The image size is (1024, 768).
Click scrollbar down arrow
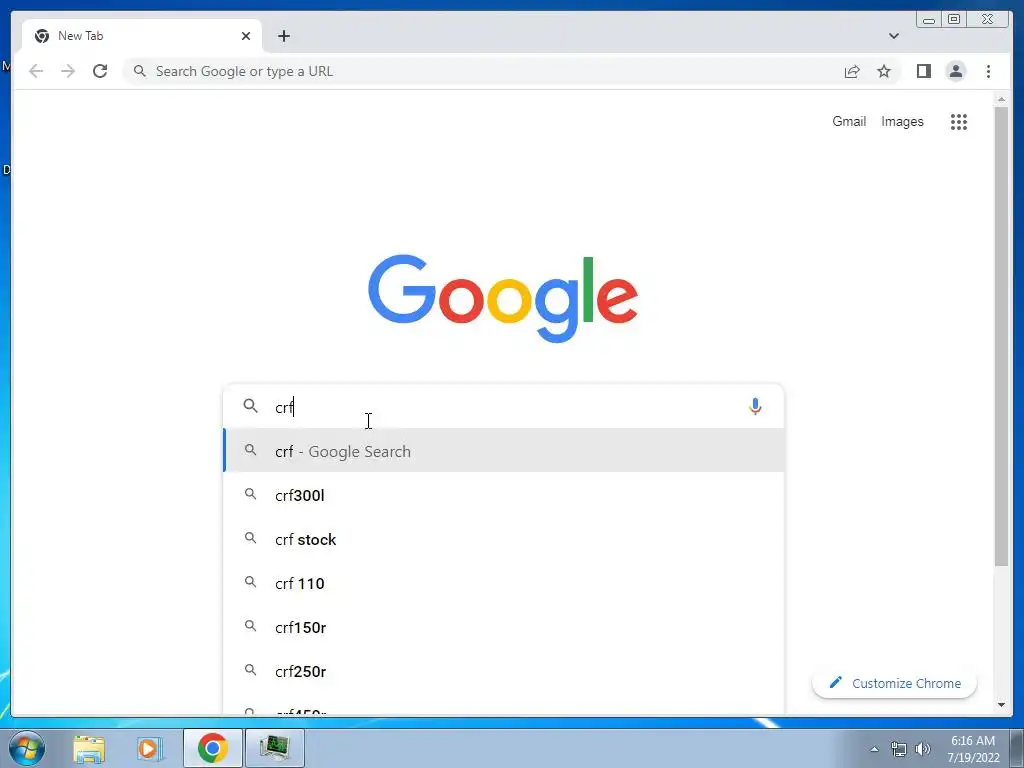coord(1001,705)
